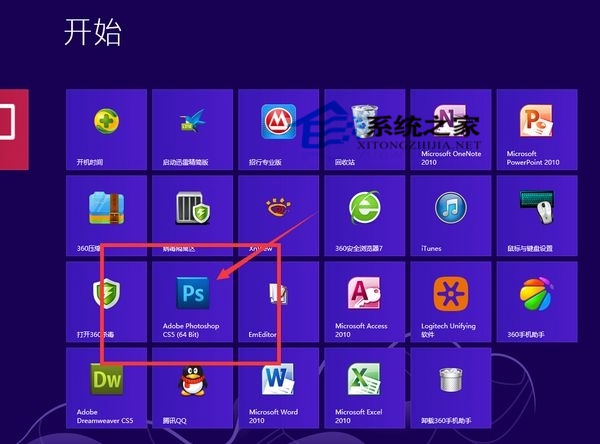Launch 启动迅雷精简版 tile
The height and width of the screenshot is (444, 600).
192,128
